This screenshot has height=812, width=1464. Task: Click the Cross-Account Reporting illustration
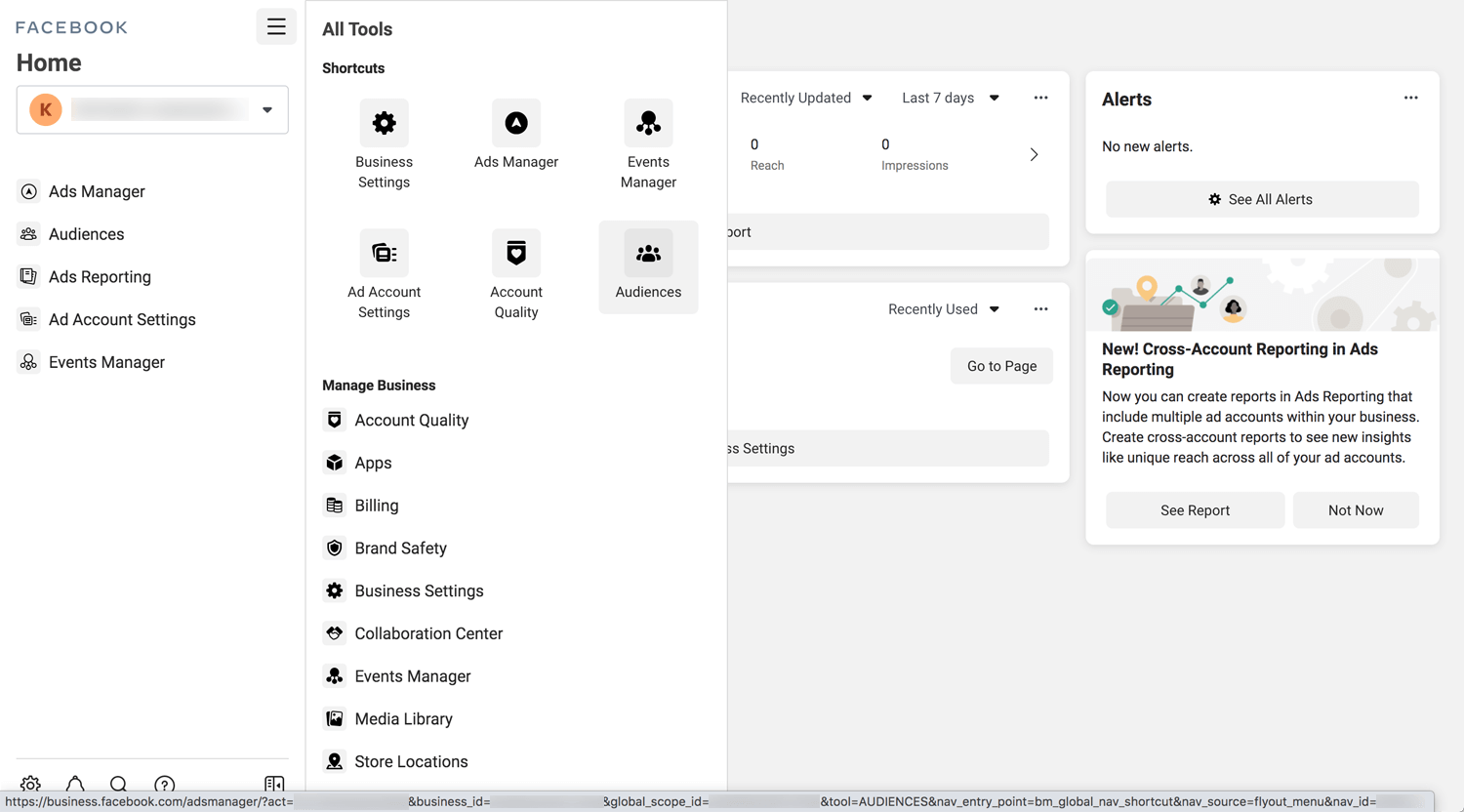pyautogui.click(x=1262, y=295)
